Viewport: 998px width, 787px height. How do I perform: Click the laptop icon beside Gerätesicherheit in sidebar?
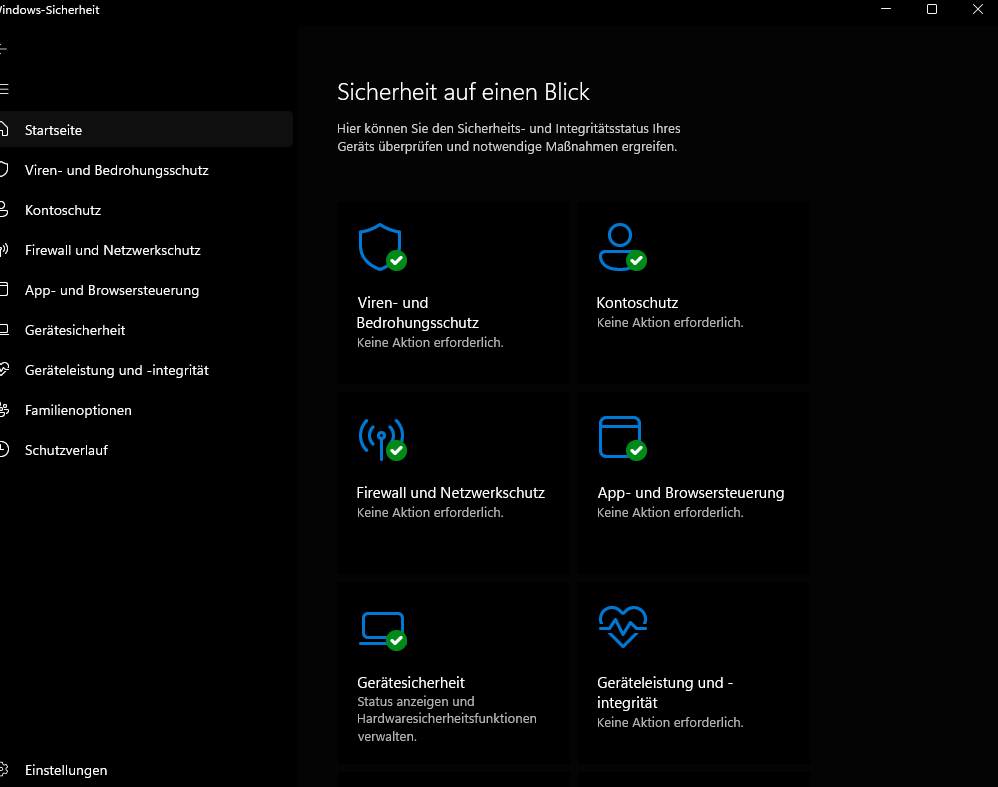pyautogui.click(x=3, y=330)
